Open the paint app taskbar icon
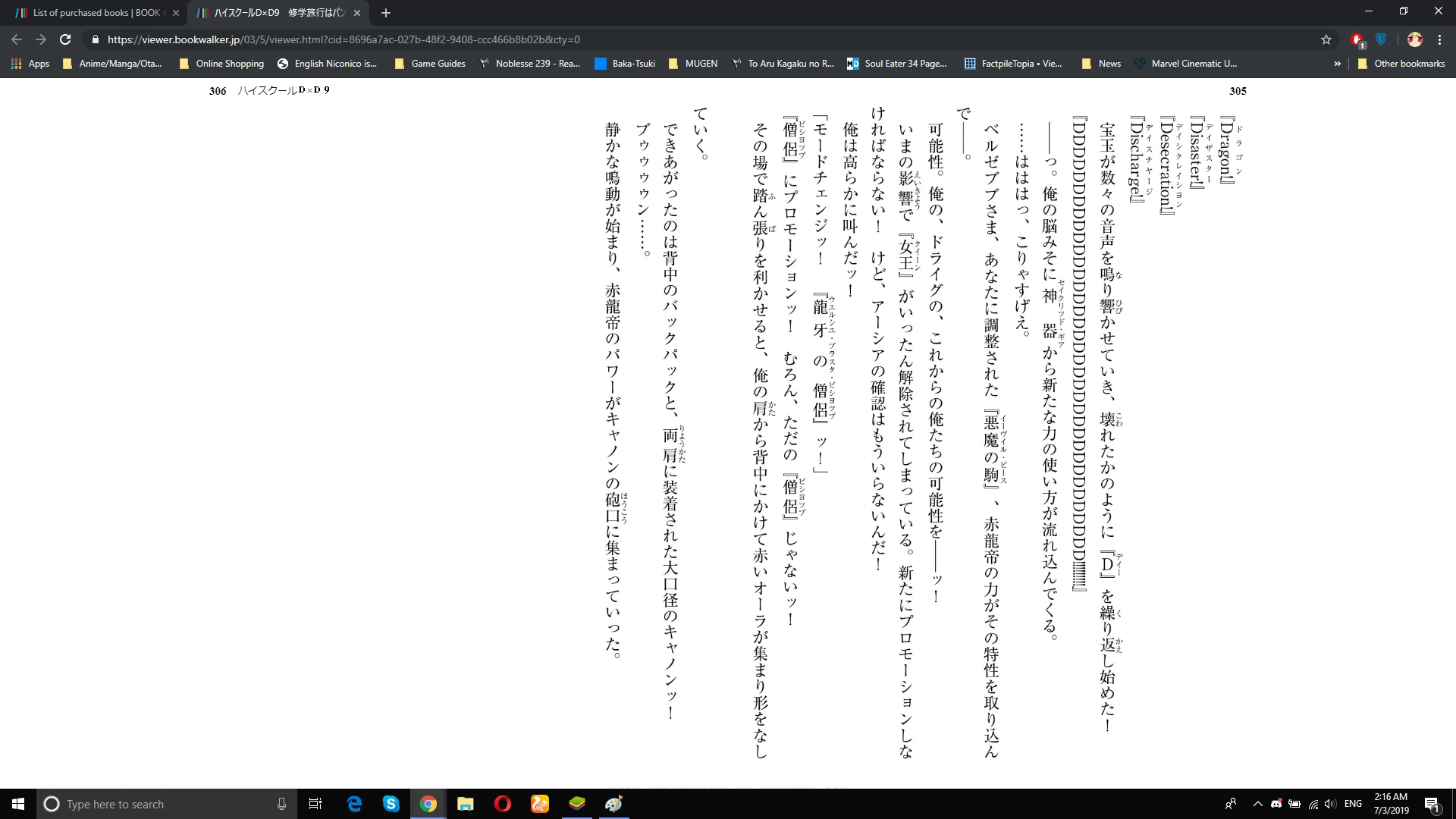This screenshot has width=1456, height=819. point(614,804)
